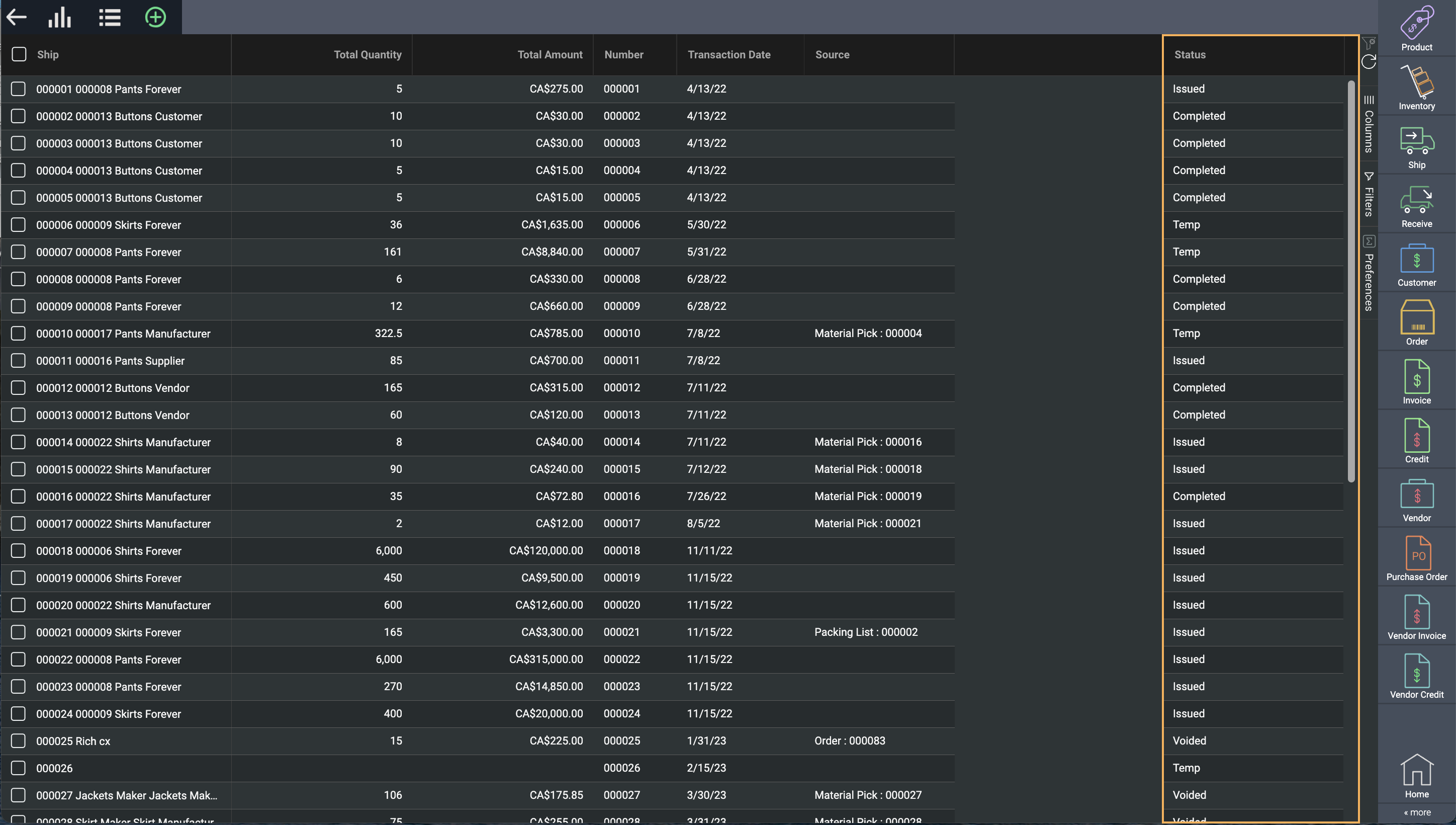Toggle the select-all checkbox in header

tap(19, 54)
